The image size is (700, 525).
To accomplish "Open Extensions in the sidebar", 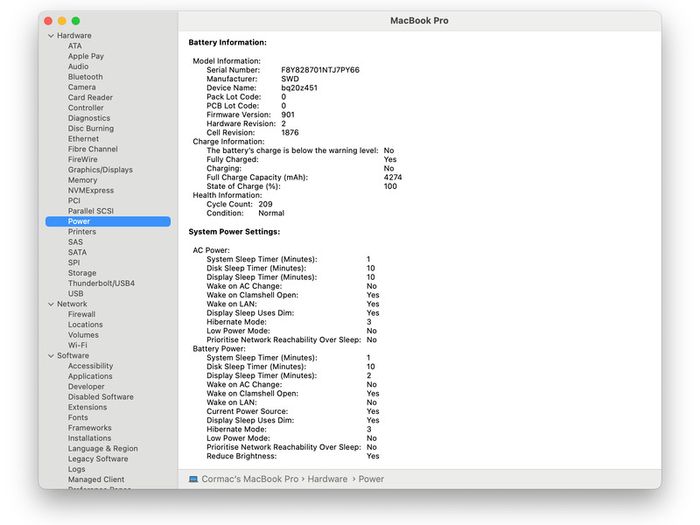I will 87,407.
